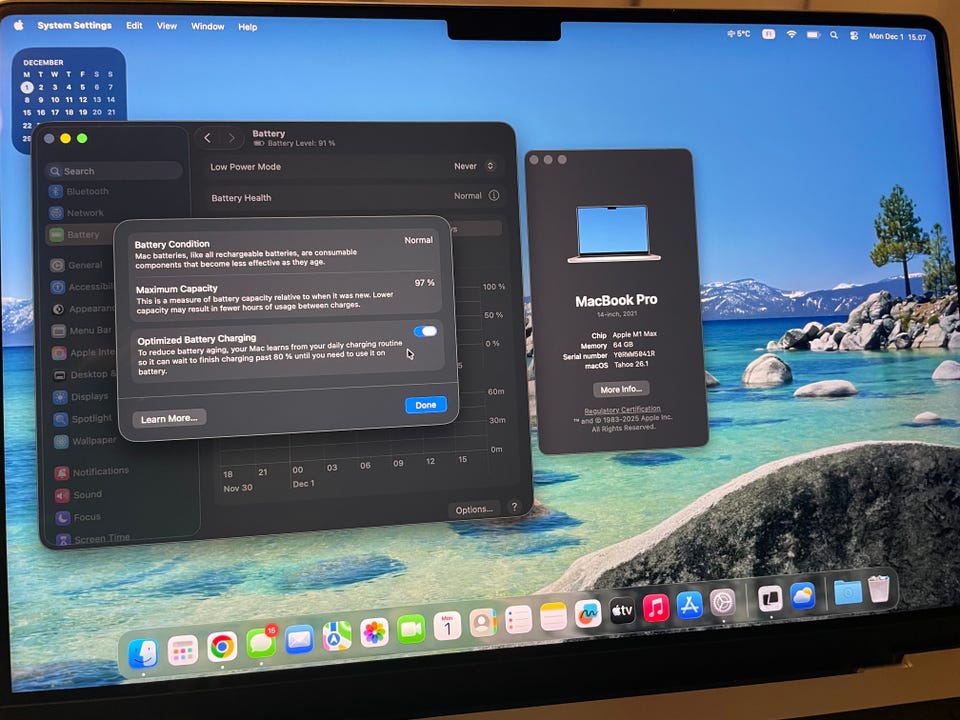Image resolution: width=960 pixels, height=720 pixels.
Task: Launch Google Chrome from the Dock
Action: pyautogui.click(x=222, y=647)
